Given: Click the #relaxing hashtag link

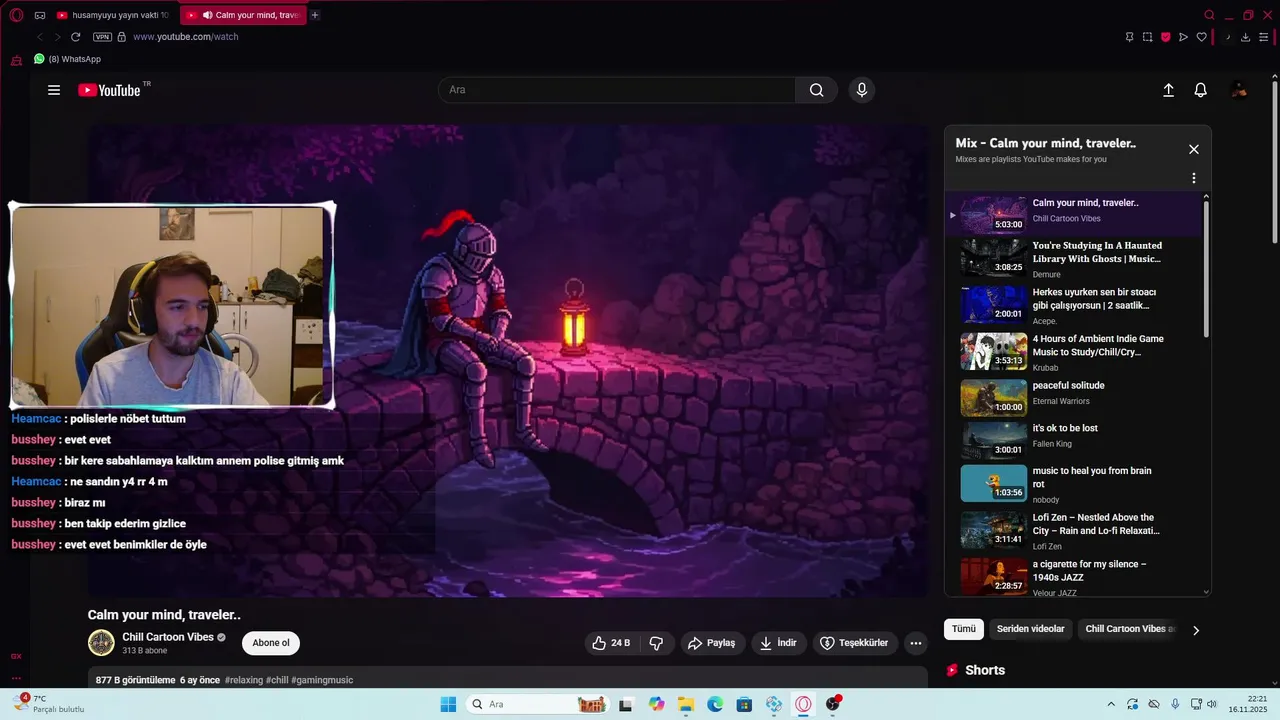Looking at the screenshot, I should 243,680.
